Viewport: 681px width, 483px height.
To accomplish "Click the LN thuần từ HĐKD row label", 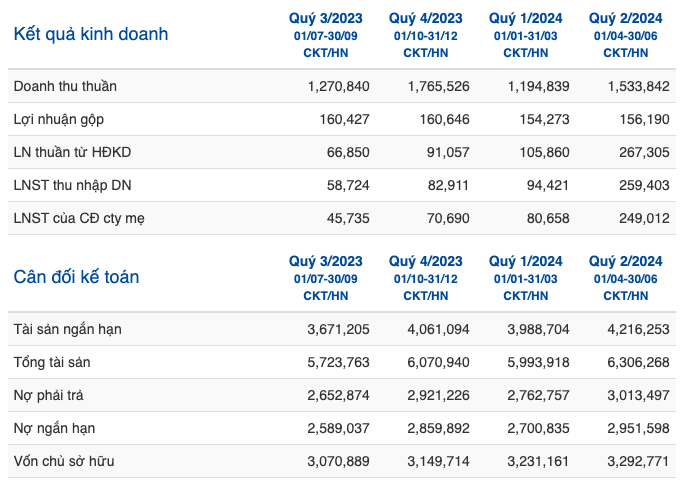I will click(72, 152).
